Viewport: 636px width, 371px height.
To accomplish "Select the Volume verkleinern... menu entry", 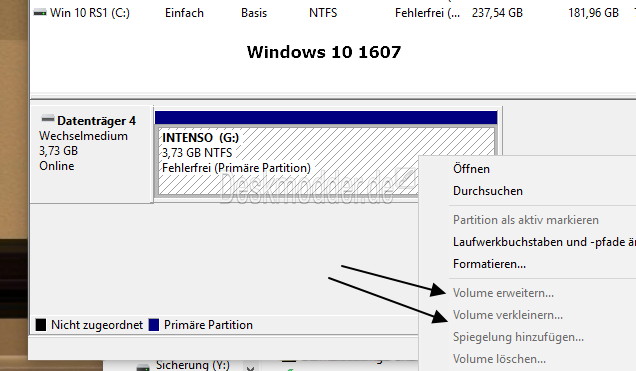I will tap(507, 315).
